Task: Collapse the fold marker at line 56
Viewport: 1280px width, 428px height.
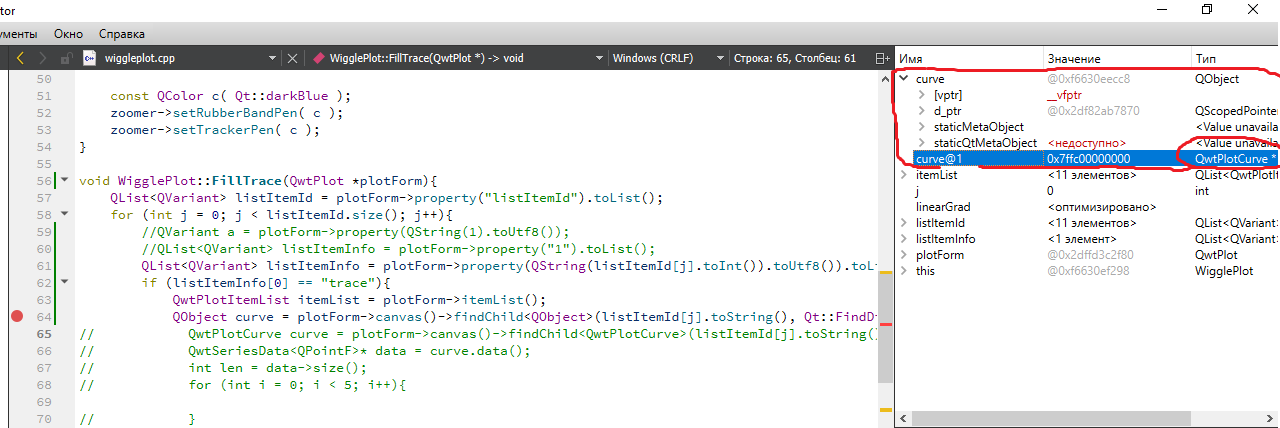Action: click(65, 181)
